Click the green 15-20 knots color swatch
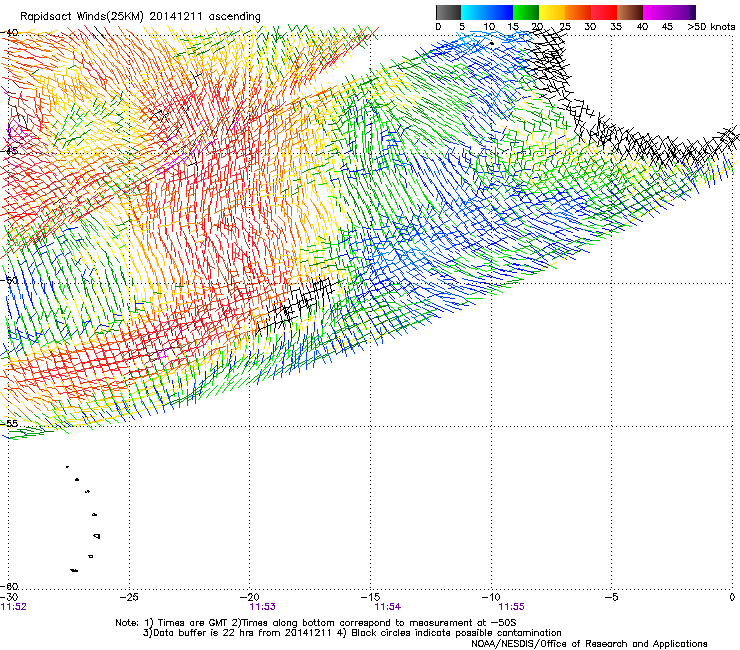The image size is (740, 650). (526, 12)
